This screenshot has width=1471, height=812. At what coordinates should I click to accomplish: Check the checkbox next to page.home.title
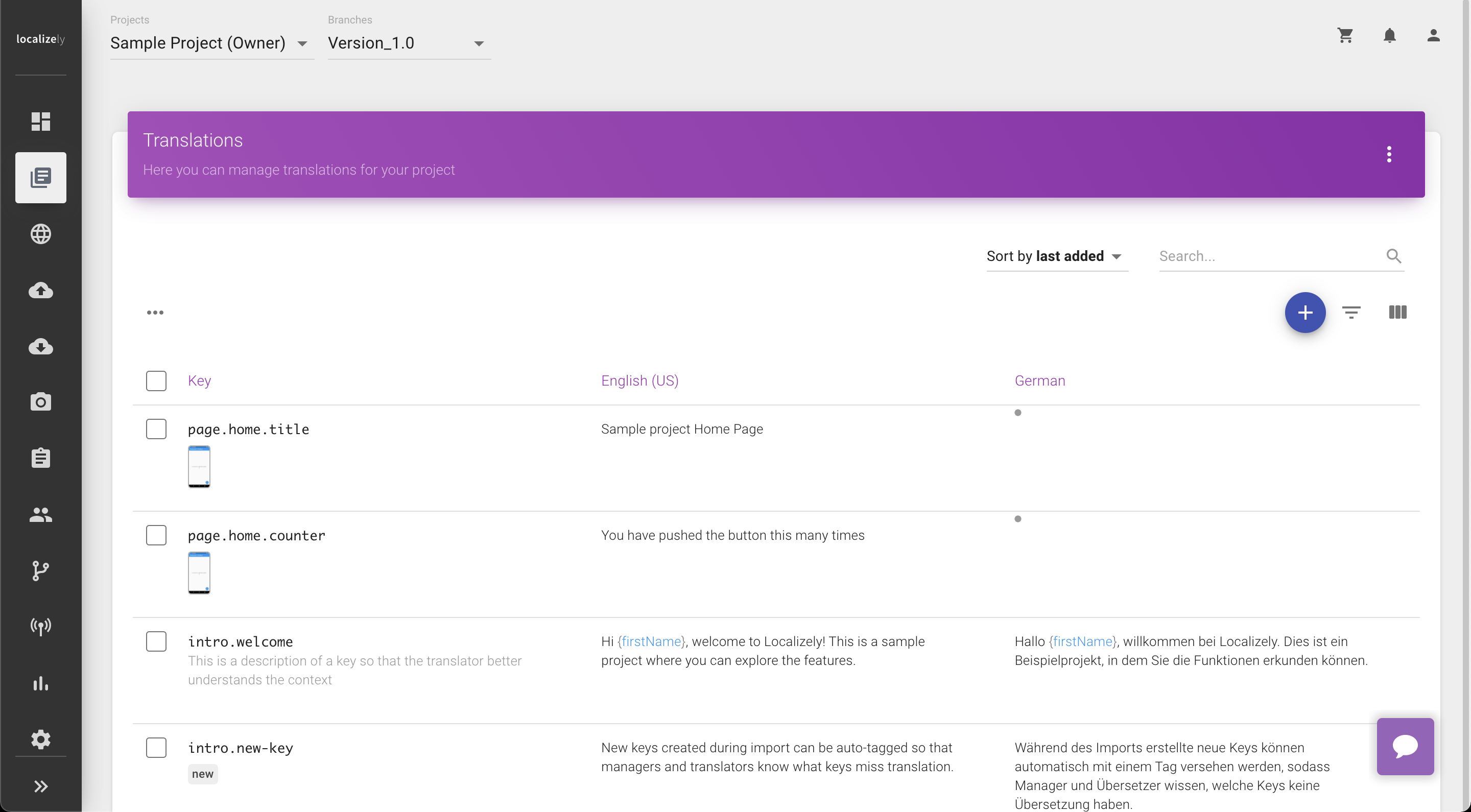click(x=156, y=429)
